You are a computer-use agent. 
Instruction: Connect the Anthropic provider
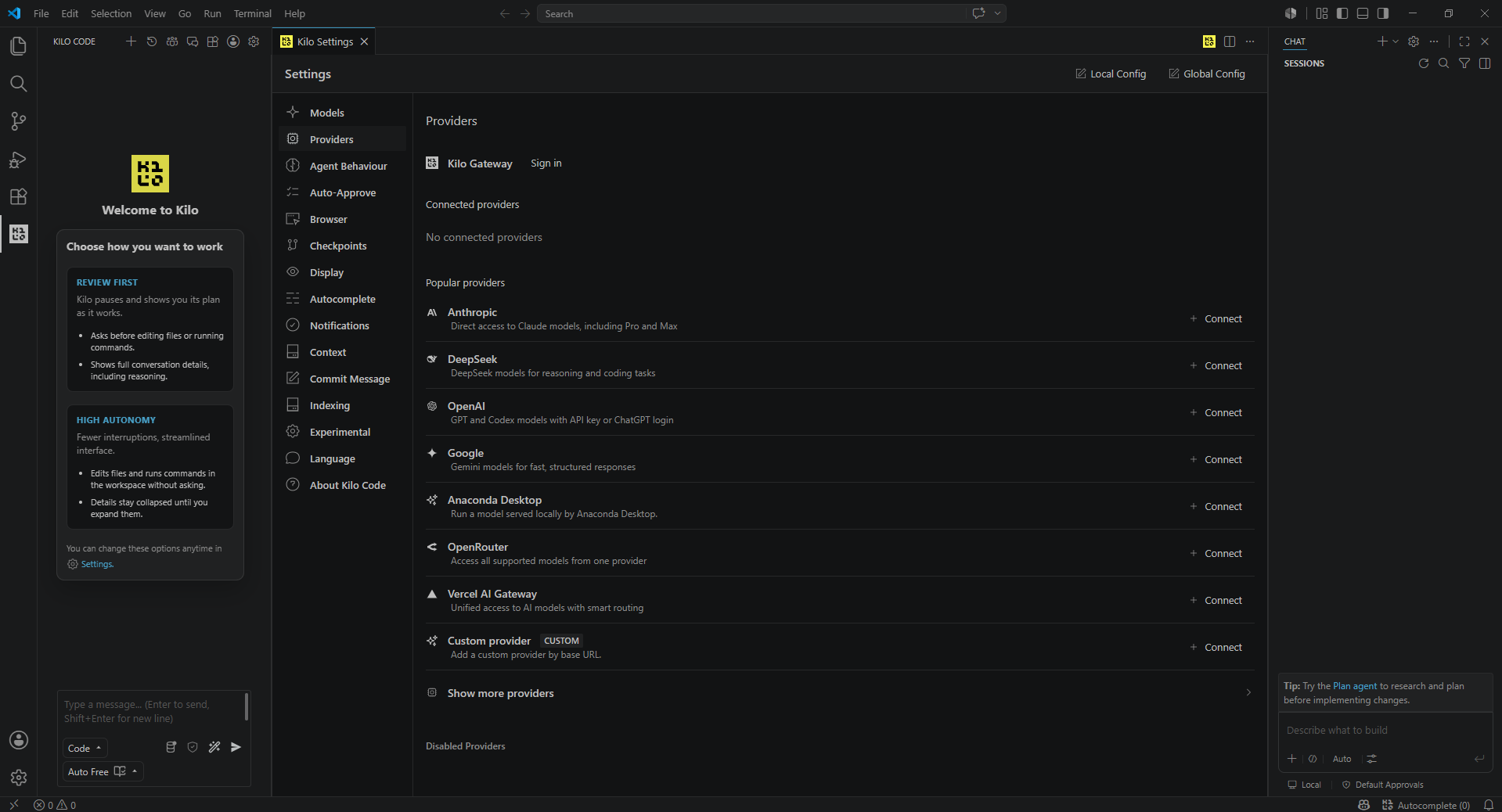(x=1216, y=318)
